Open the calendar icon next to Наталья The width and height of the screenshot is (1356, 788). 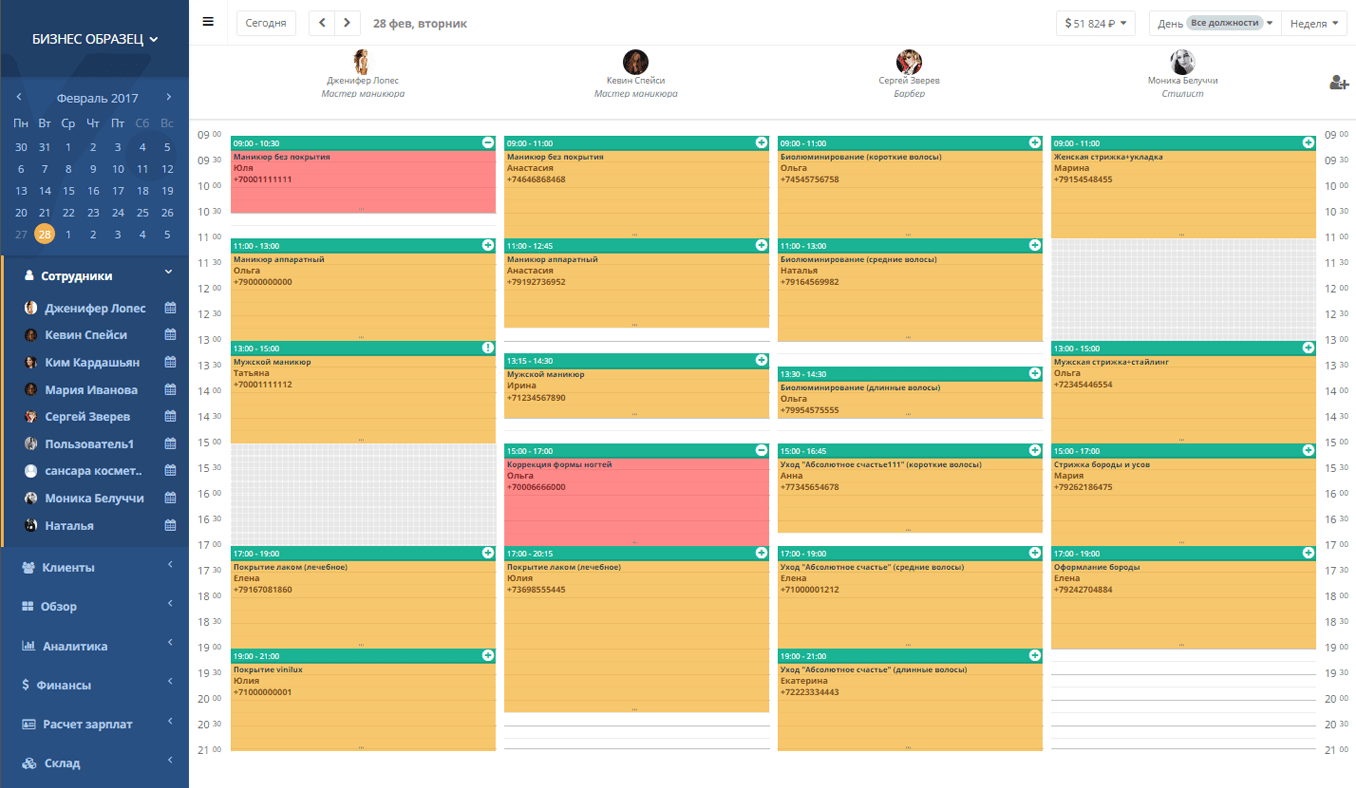[170, 525]
